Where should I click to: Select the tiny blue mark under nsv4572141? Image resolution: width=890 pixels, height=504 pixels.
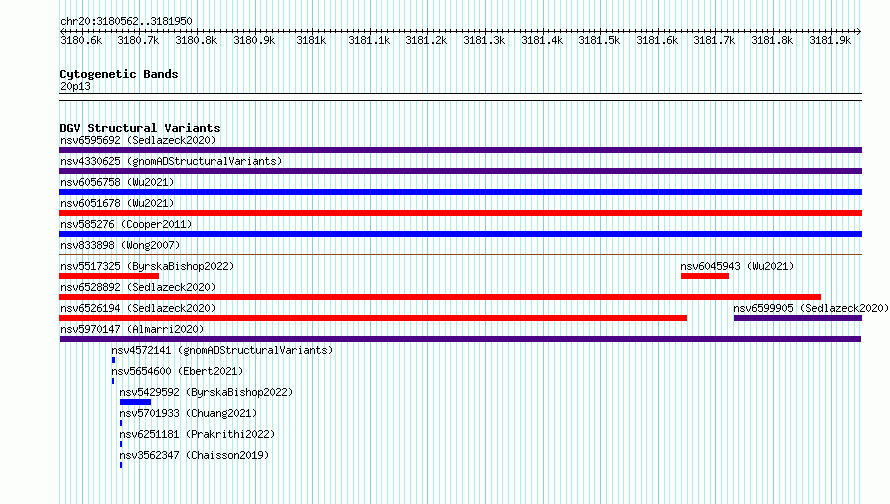tap(114, 360)
